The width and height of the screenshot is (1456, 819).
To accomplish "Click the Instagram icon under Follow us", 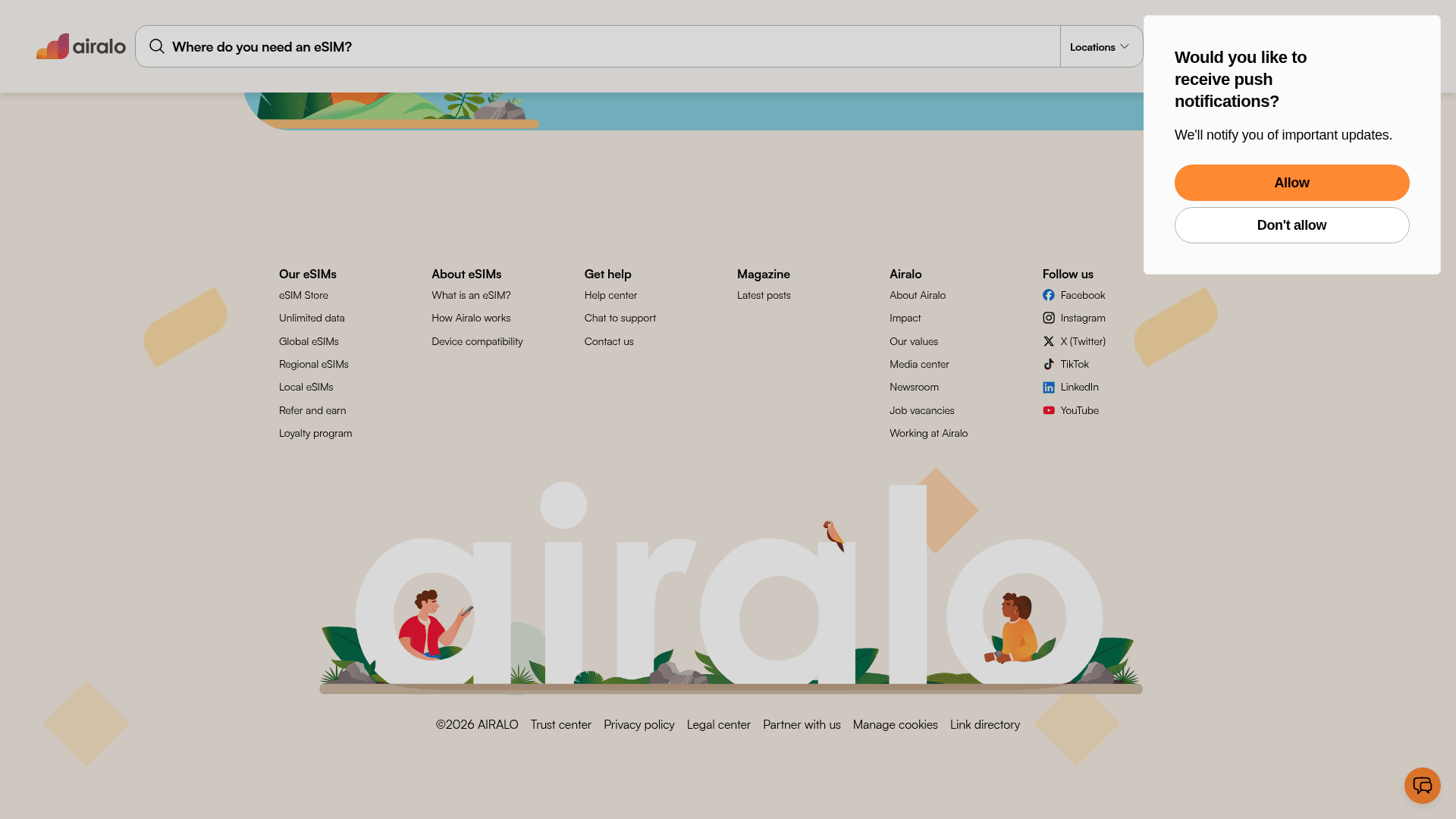I will tap(1049, 318).
